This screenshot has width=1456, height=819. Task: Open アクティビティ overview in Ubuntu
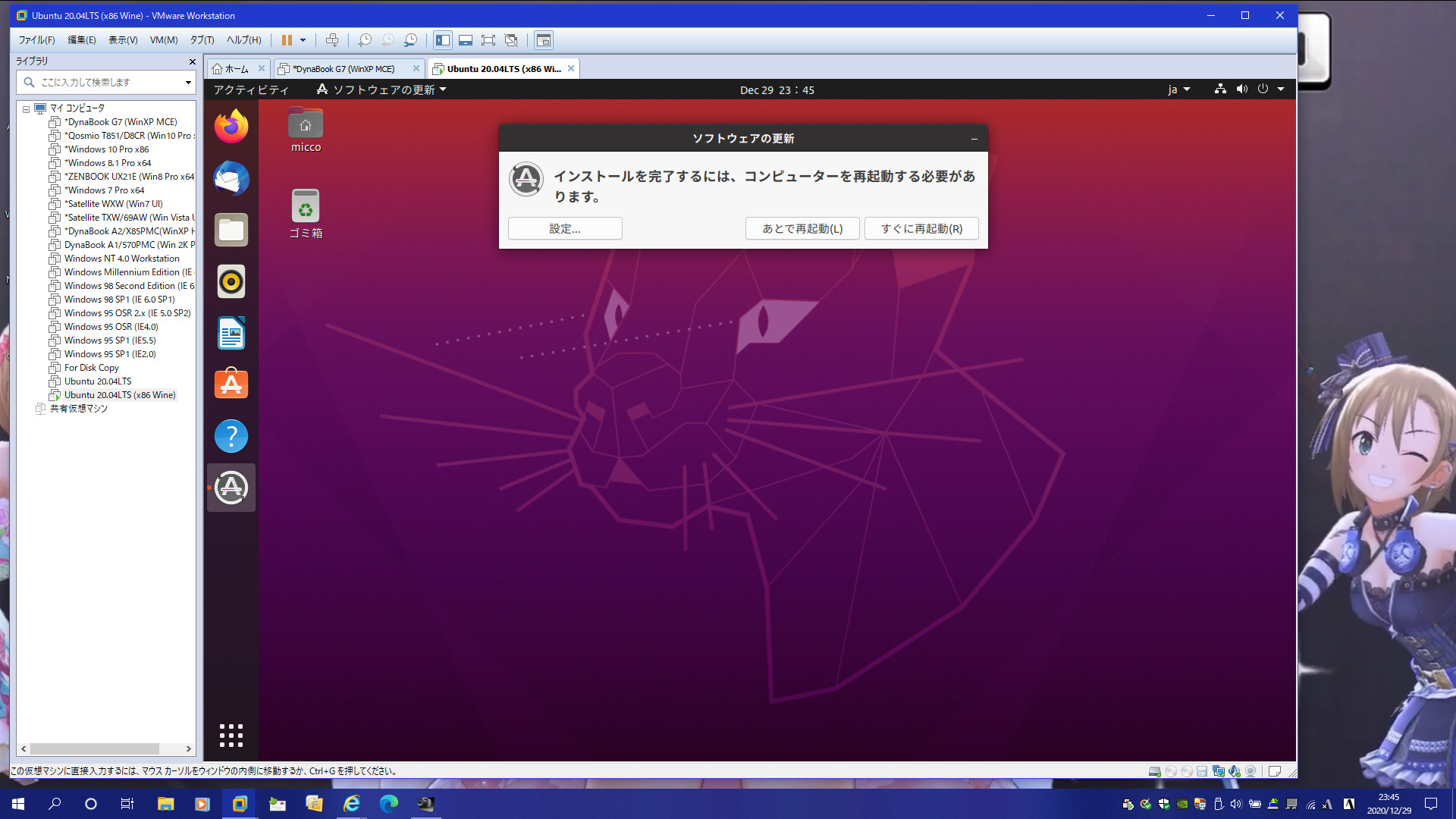[251, 89]
